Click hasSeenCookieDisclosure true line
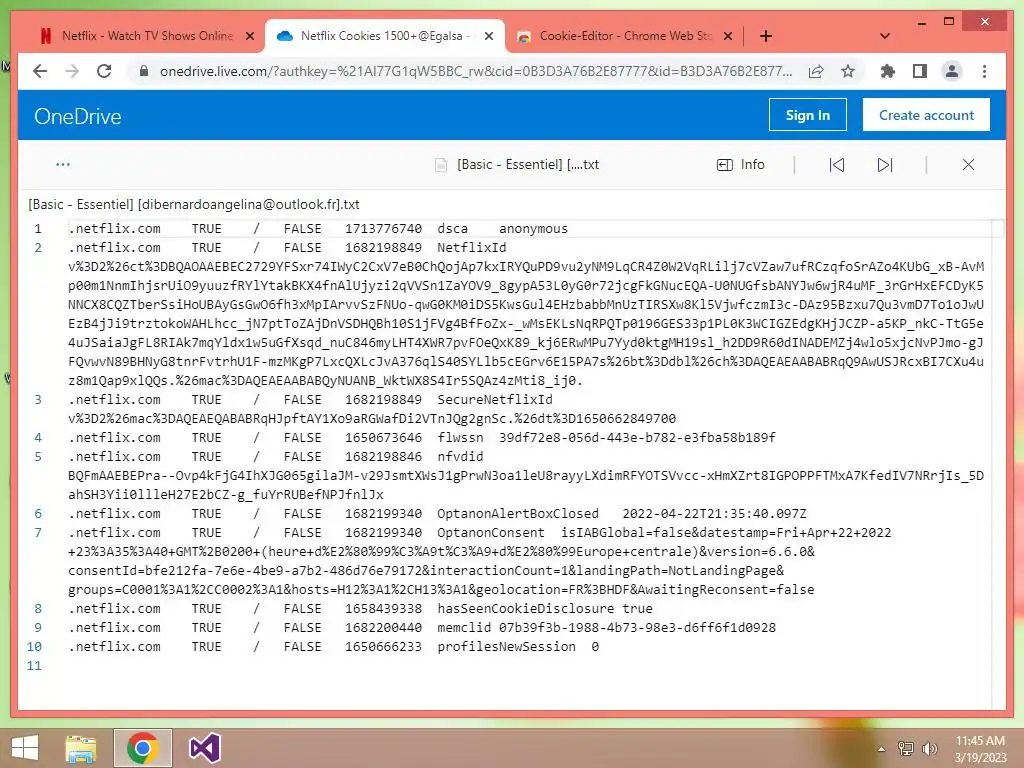The width and height of the screenshot is (1024, 768). click(360, 608)
